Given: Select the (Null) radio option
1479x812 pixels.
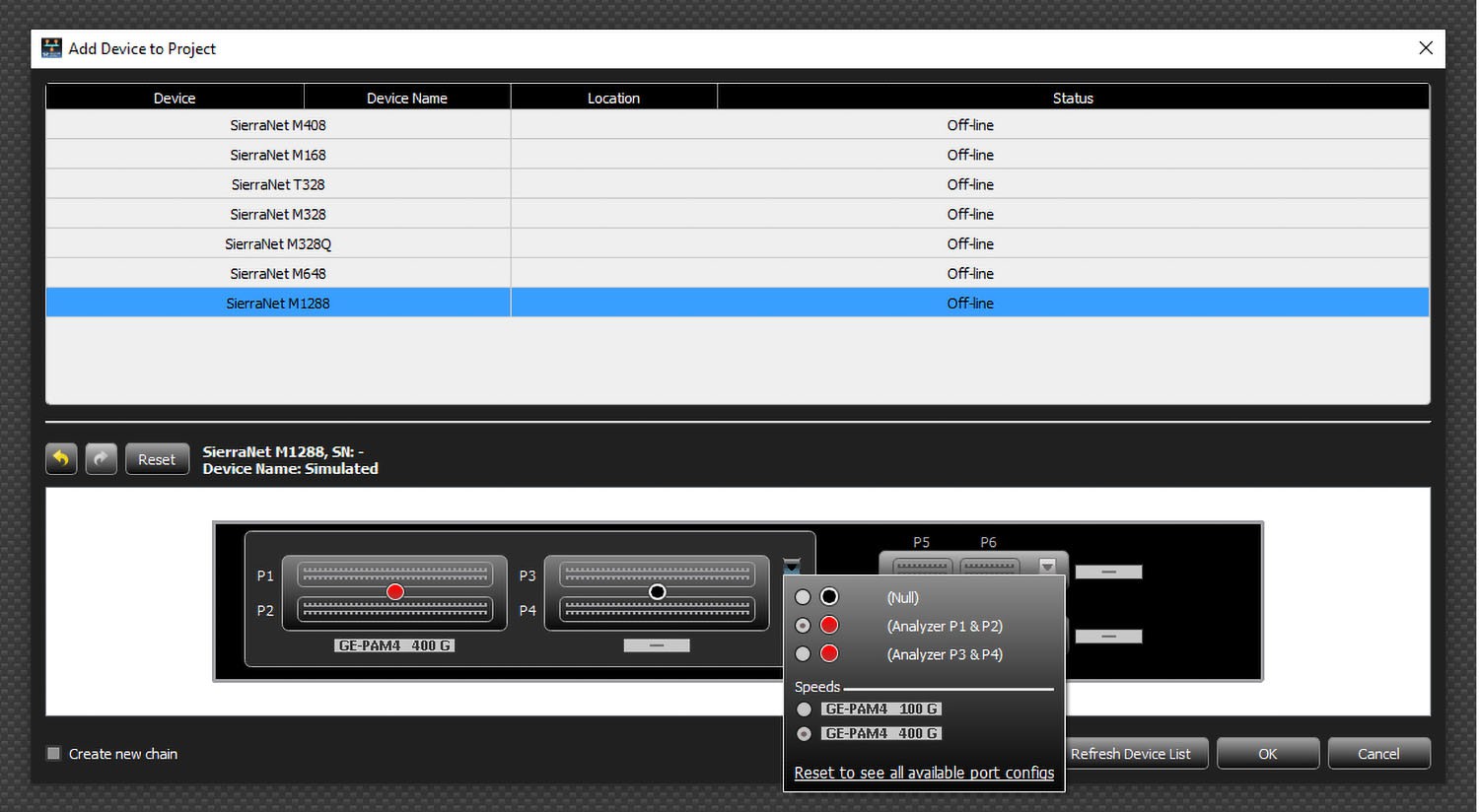Looking at the screenshot, I should pyautogui.click(x=803, y=597).
